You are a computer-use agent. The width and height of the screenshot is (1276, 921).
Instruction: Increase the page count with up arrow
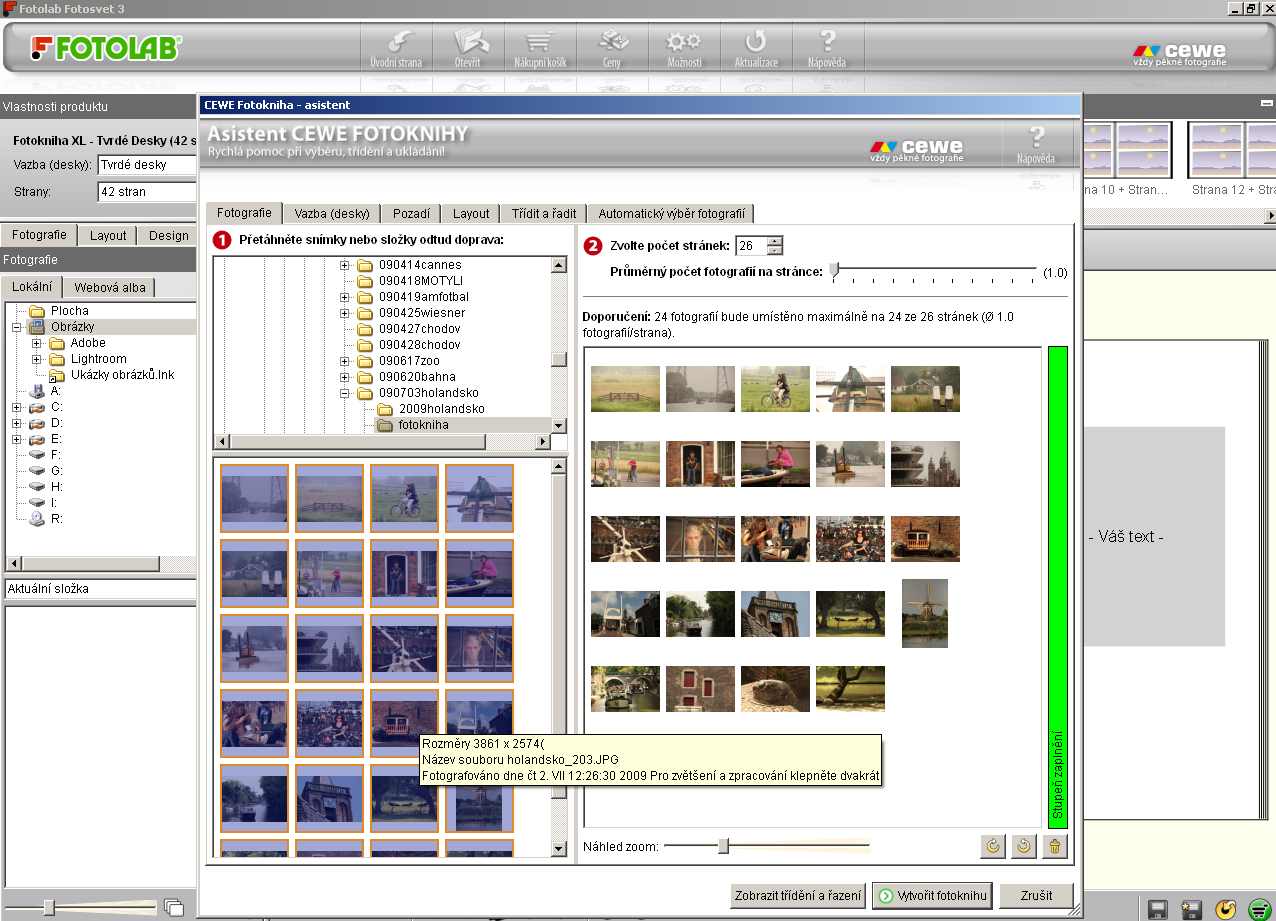[x=775, y=241]
